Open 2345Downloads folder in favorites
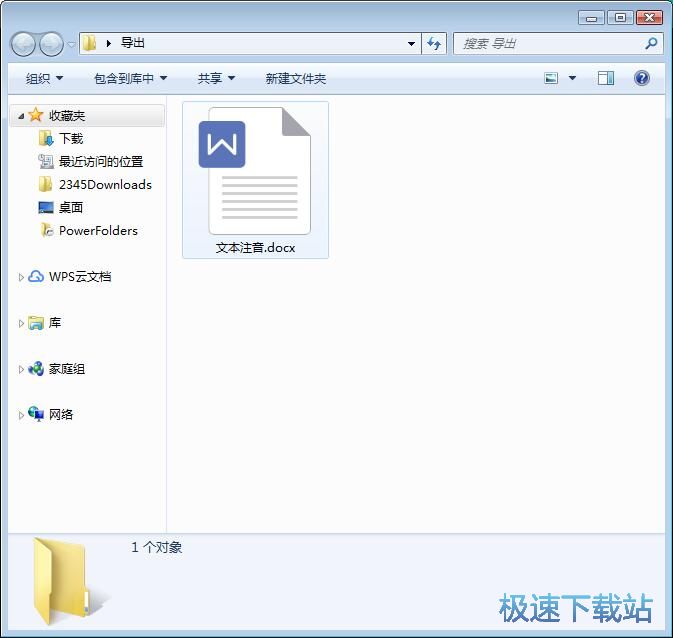Screen dimensions: 673x638 (x=105, y=185)
